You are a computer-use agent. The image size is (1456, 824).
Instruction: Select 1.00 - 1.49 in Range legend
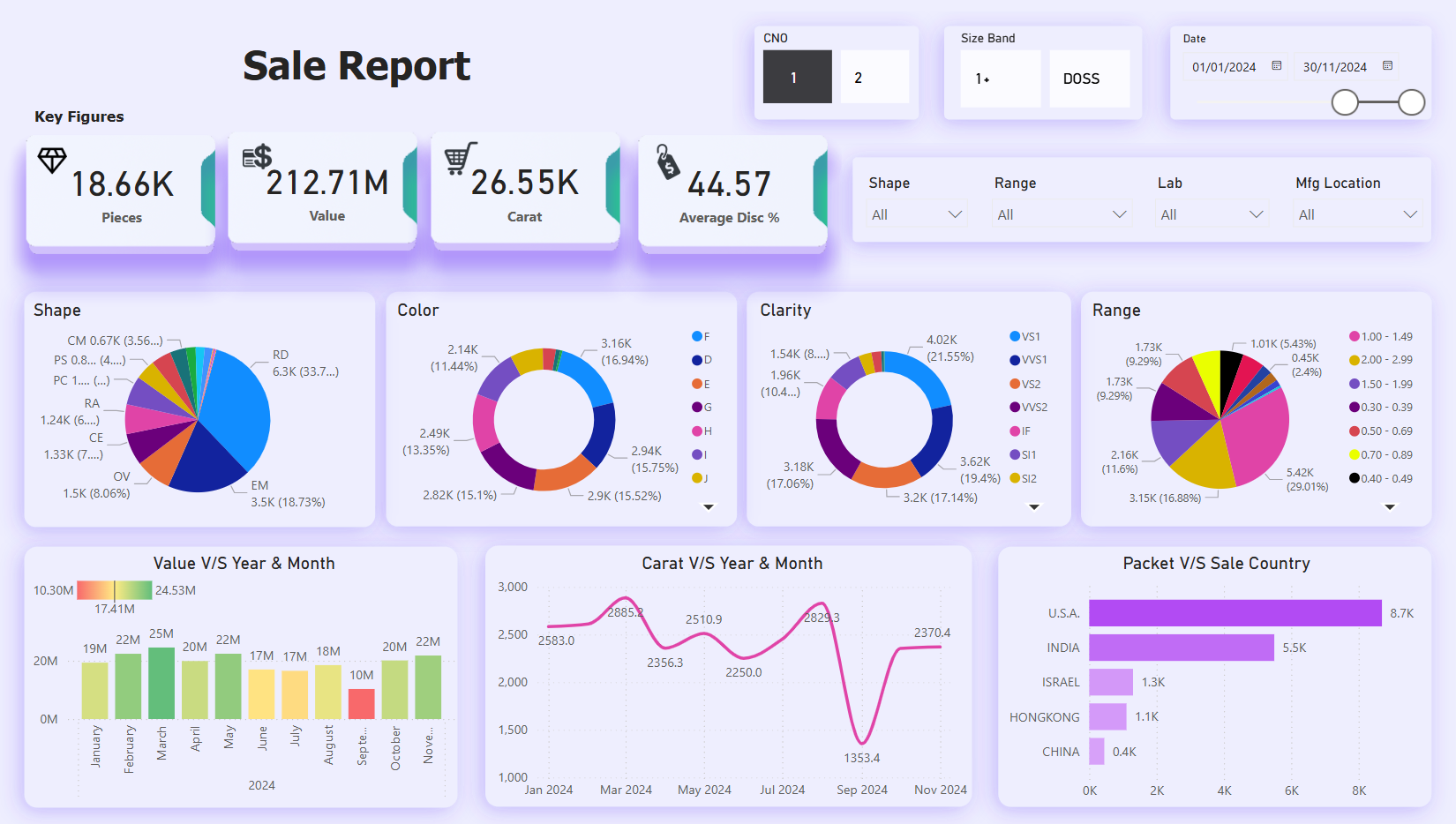pos(1381,337)
